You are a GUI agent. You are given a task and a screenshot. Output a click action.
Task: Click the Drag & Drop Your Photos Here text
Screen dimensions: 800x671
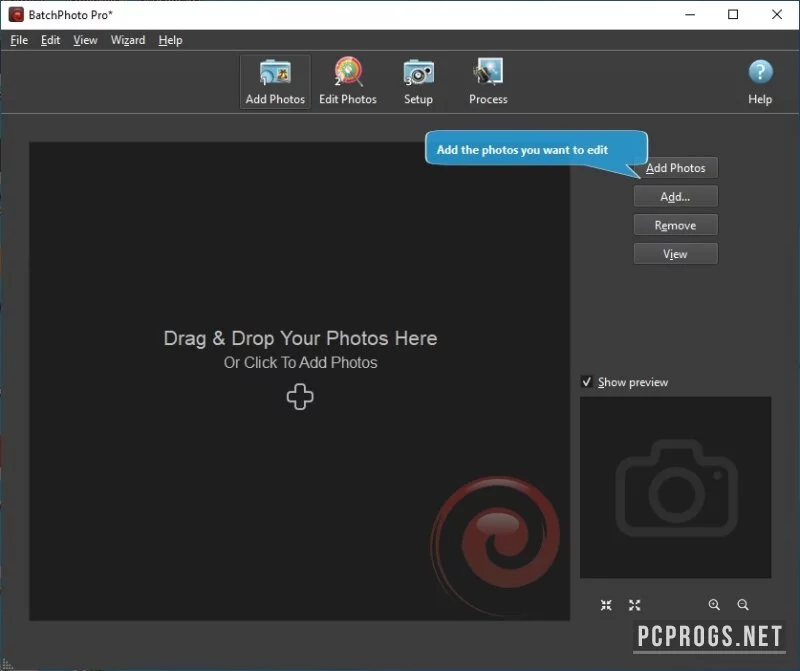pyautogui.click(x=300, y=338)
